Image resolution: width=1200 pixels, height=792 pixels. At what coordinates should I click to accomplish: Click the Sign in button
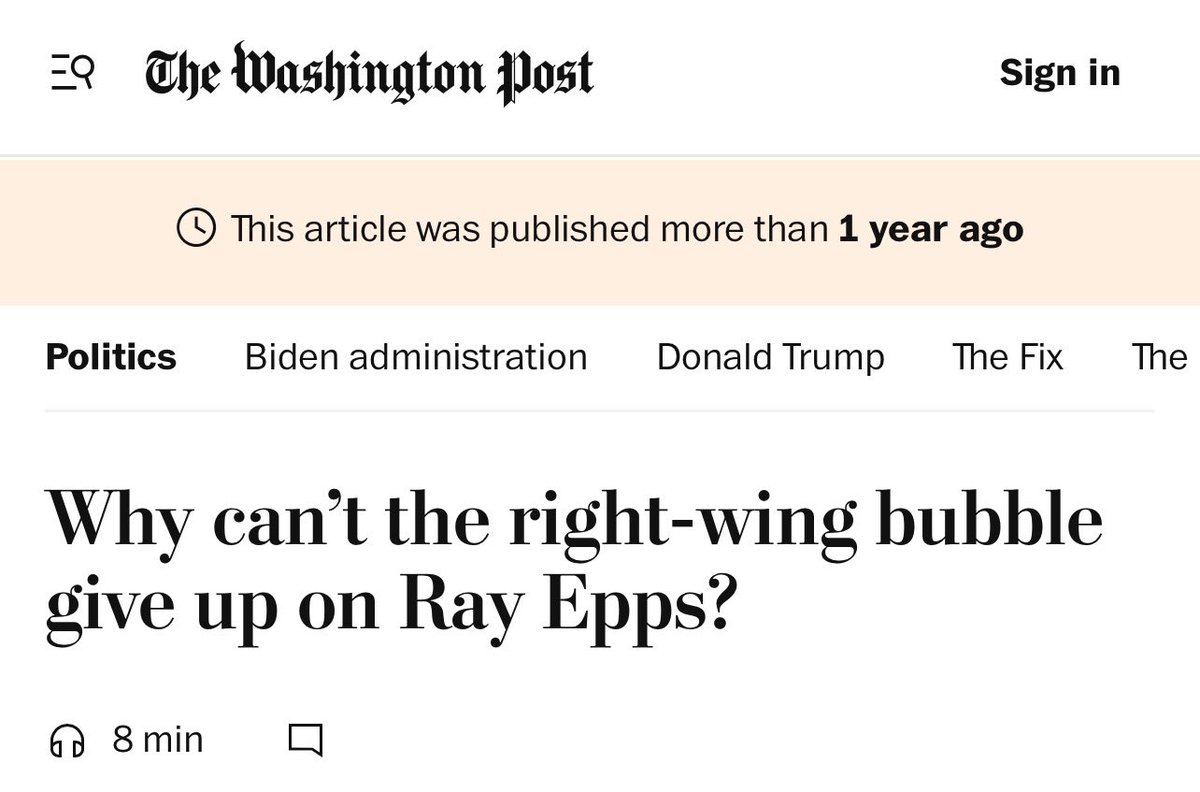(1059, 73)
